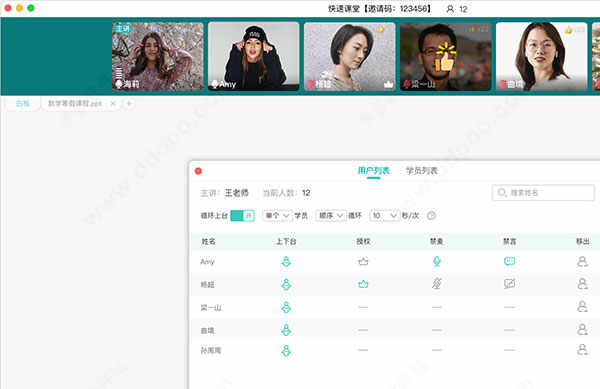The width and height of the screenshot is (600, 389).
Task: Select Amy's video thumbnail
Action: coord(254,56)
